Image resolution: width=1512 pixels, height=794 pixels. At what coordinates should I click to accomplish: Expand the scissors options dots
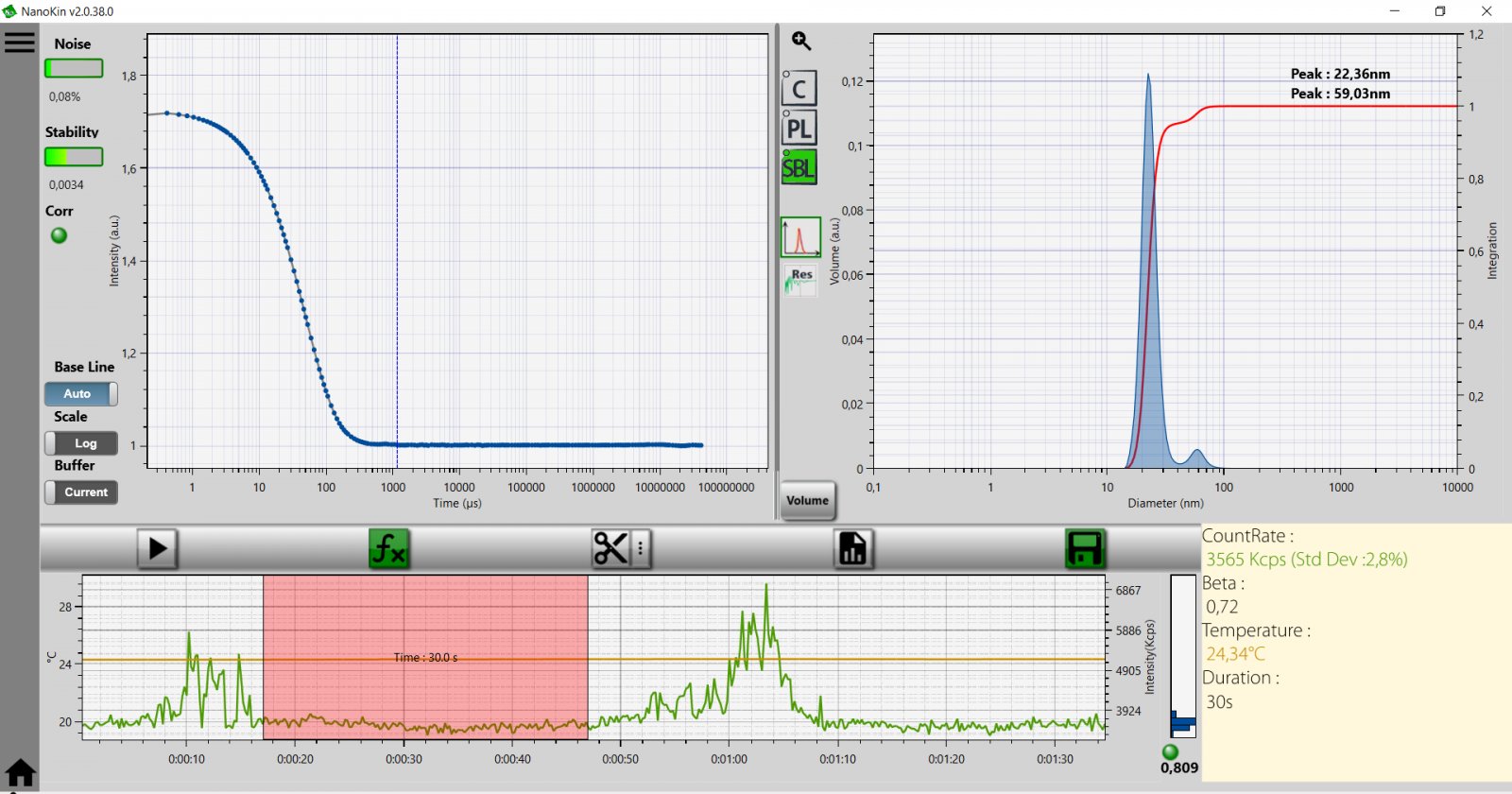pyautogui.click(x=641, y=548)
